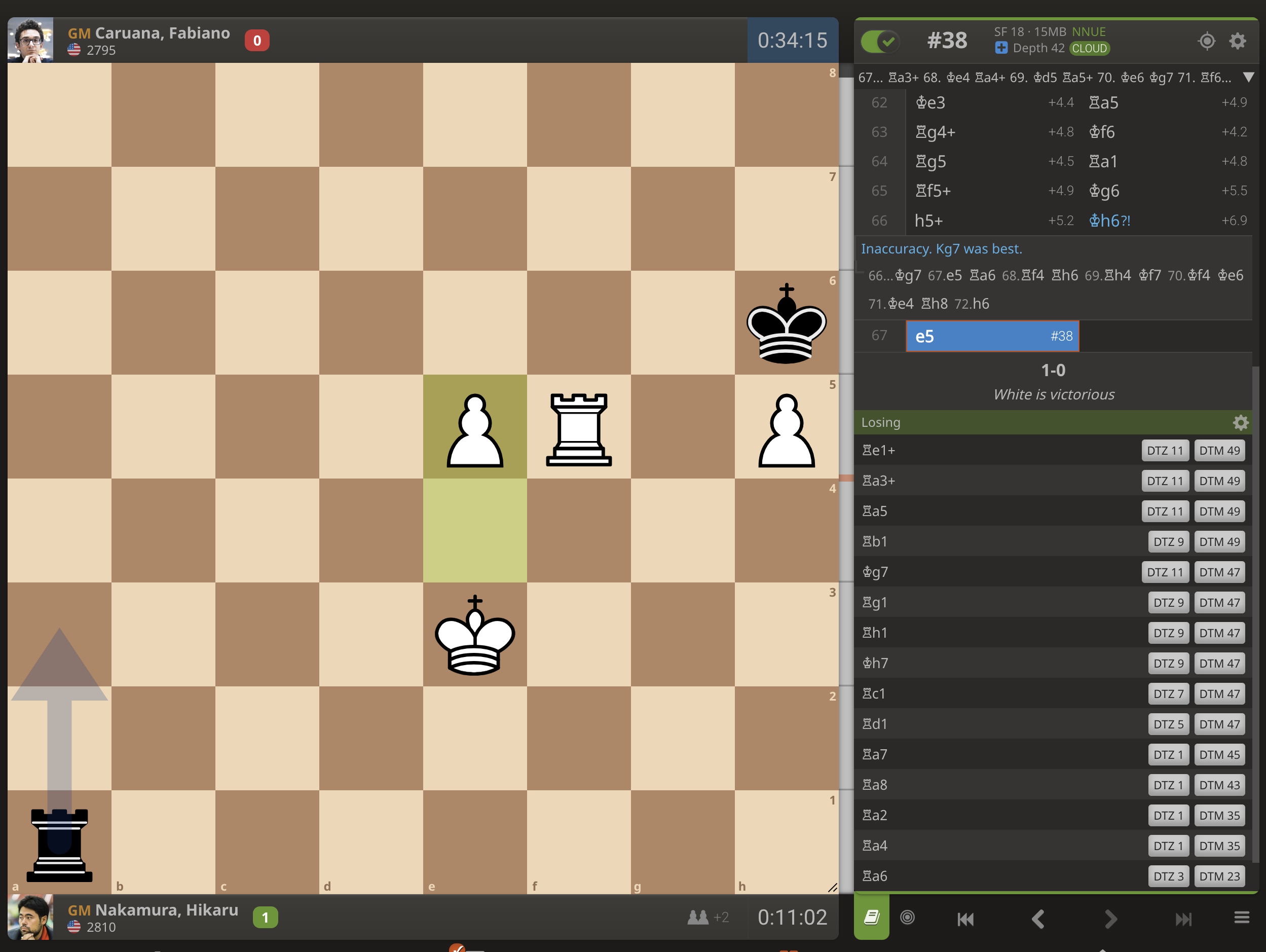Click the engine crosshair threat icon
This screenshot has width=1266, height=952.
(1207, 41)
